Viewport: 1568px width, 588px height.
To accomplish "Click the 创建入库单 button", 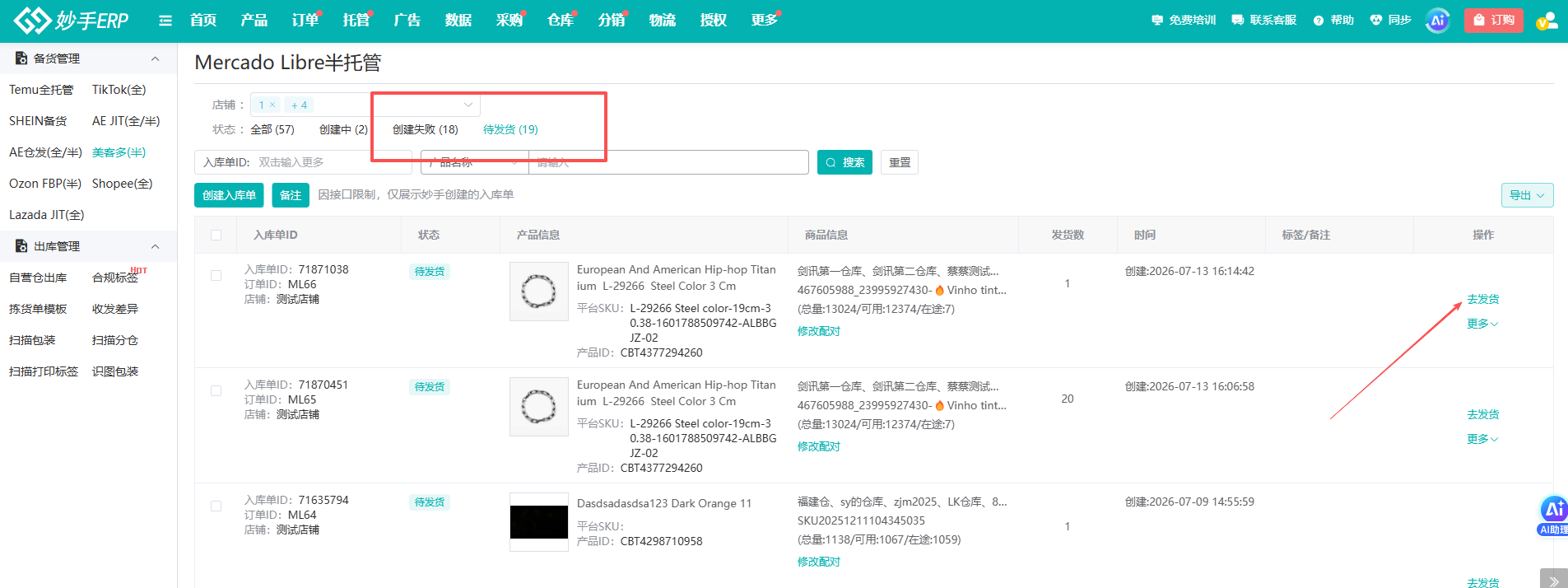I will [229, 195].
